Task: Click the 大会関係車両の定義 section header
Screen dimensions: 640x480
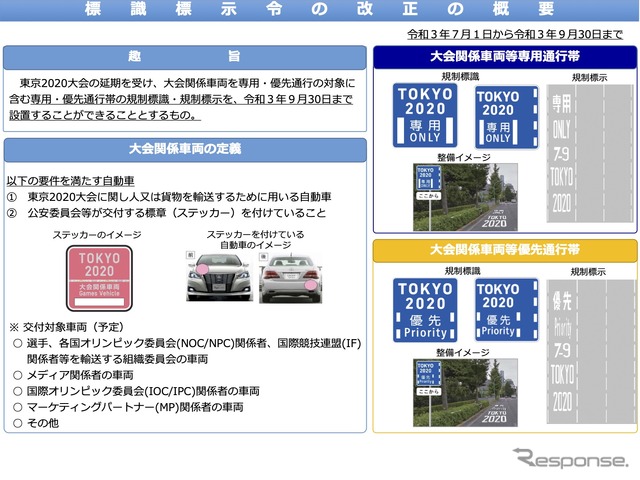Action: point(184,150)
